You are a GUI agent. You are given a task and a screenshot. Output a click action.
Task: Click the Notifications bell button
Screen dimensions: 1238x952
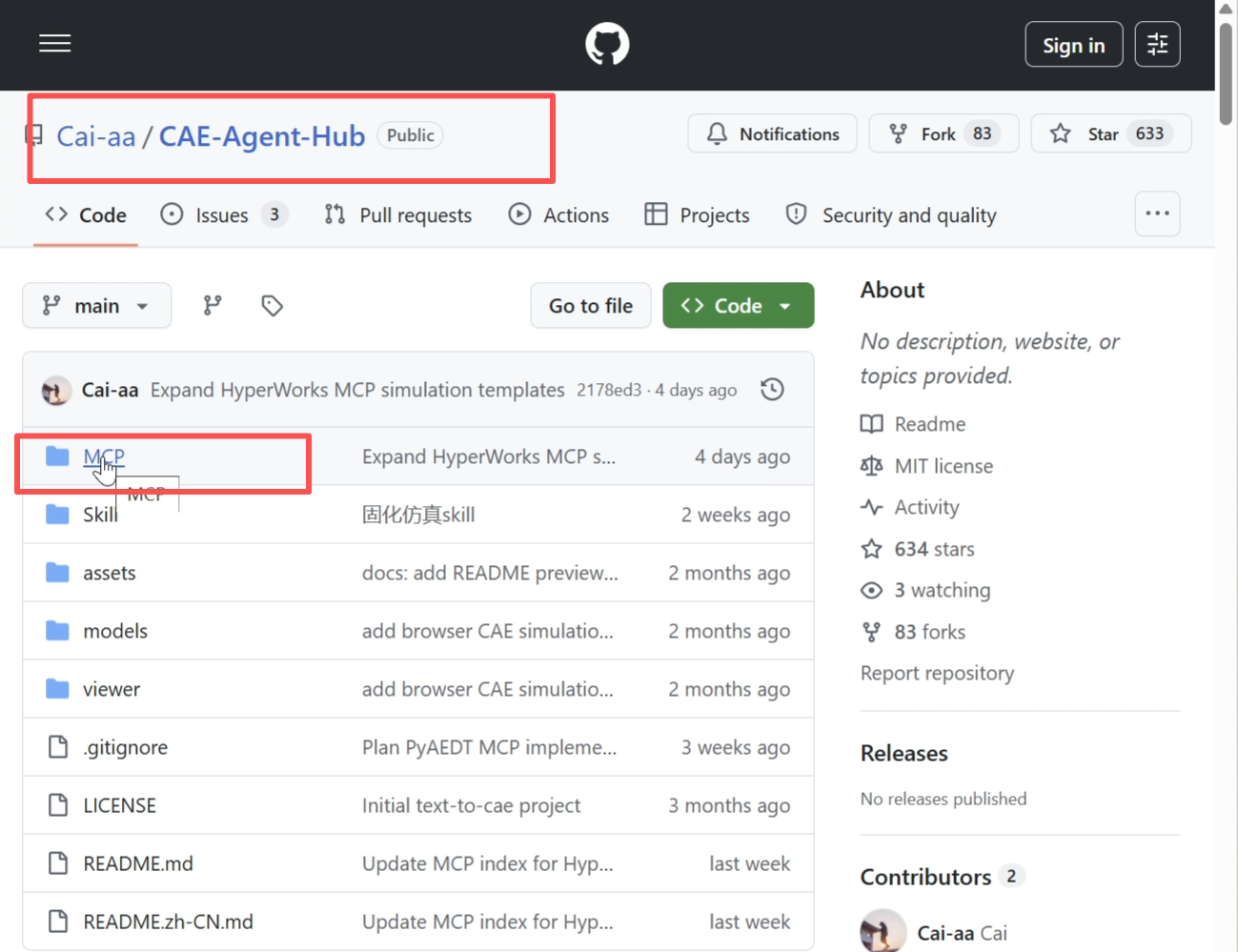(x=772, y=134)
